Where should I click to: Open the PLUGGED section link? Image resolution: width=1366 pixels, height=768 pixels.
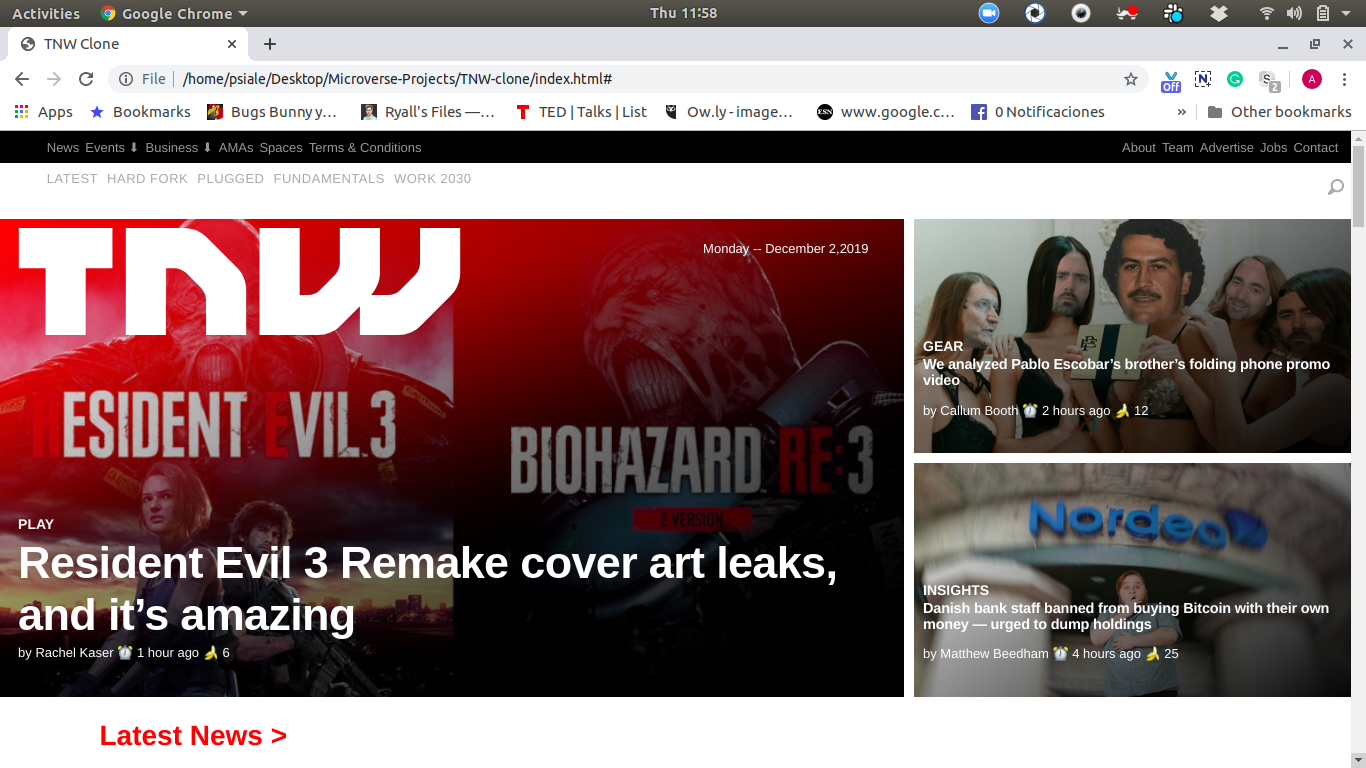(230, 178)
